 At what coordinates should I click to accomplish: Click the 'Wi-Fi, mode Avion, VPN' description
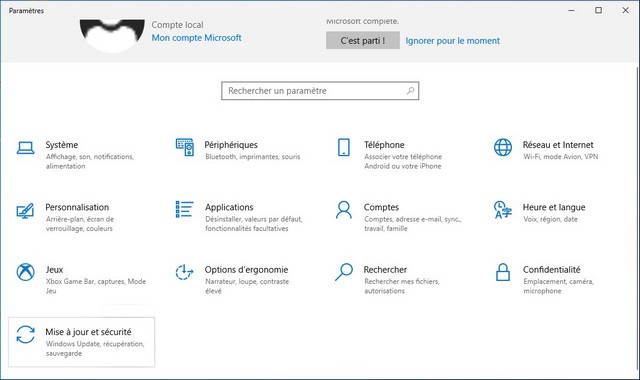pos(561,157)
